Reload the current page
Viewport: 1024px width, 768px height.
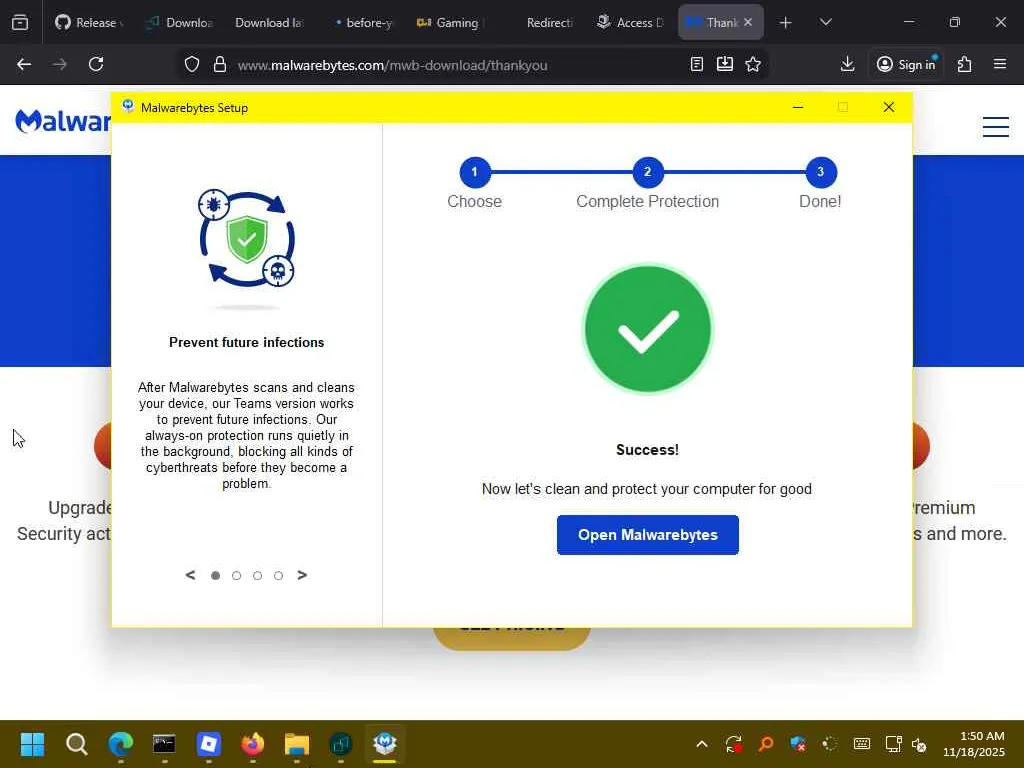coord(96,64)
